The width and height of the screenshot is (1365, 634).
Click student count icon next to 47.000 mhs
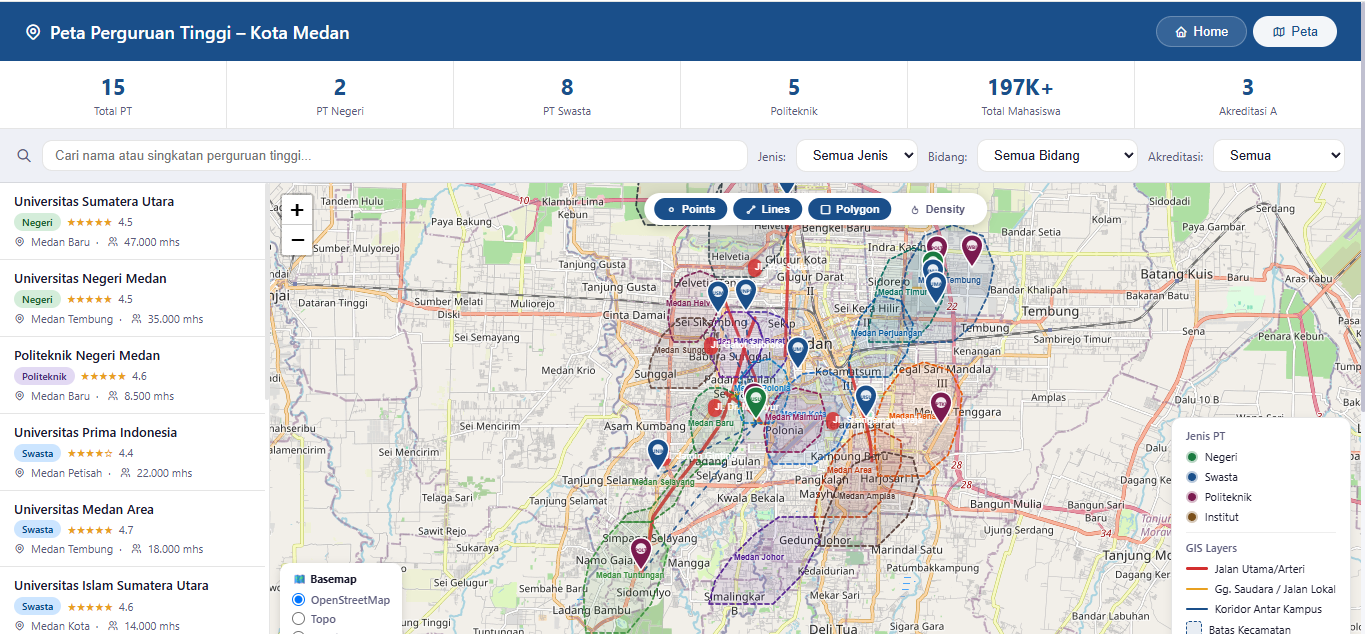click(x=113, y=242)
